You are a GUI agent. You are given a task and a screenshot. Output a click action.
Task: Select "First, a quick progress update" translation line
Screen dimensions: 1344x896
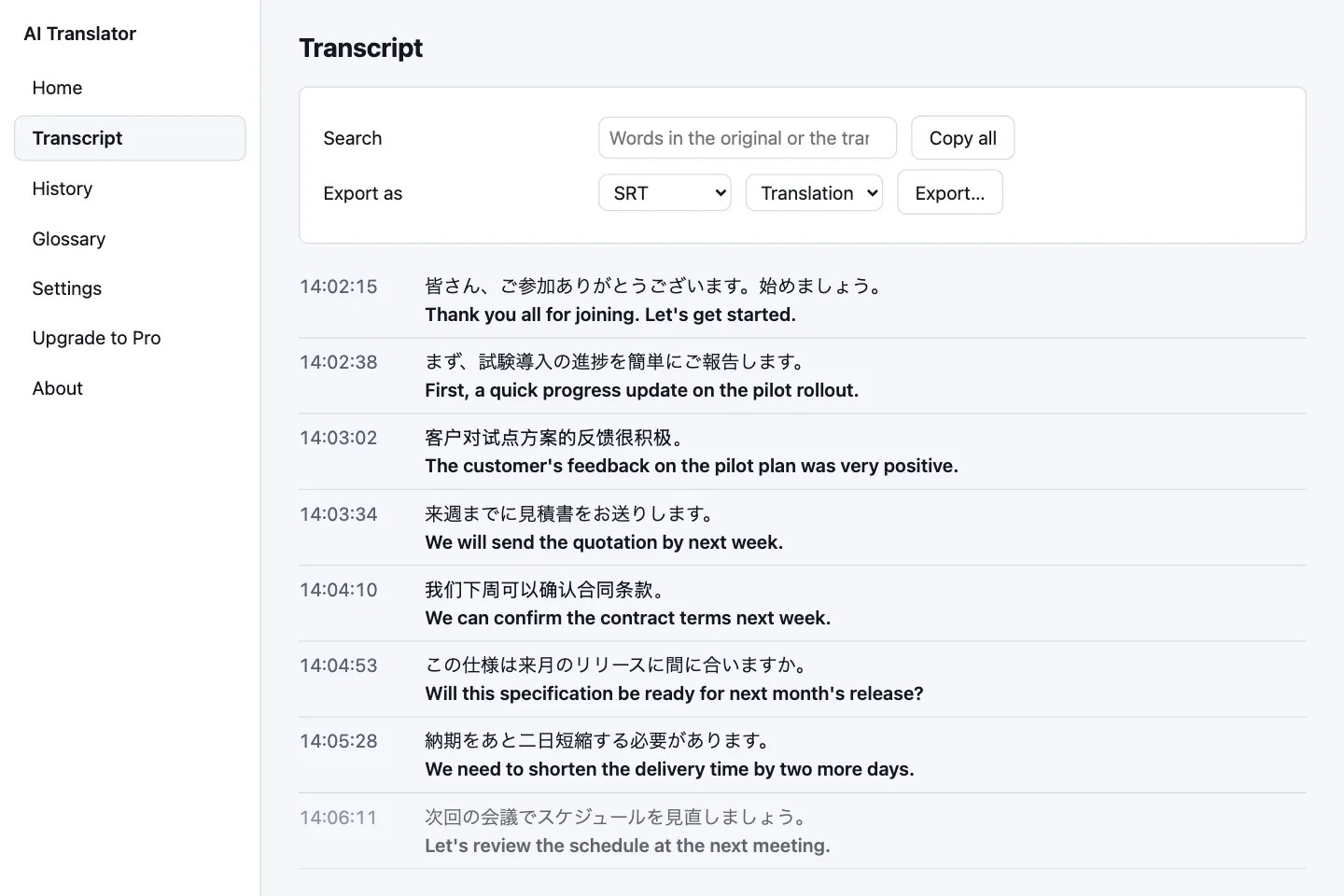click(x=642, y=390)
